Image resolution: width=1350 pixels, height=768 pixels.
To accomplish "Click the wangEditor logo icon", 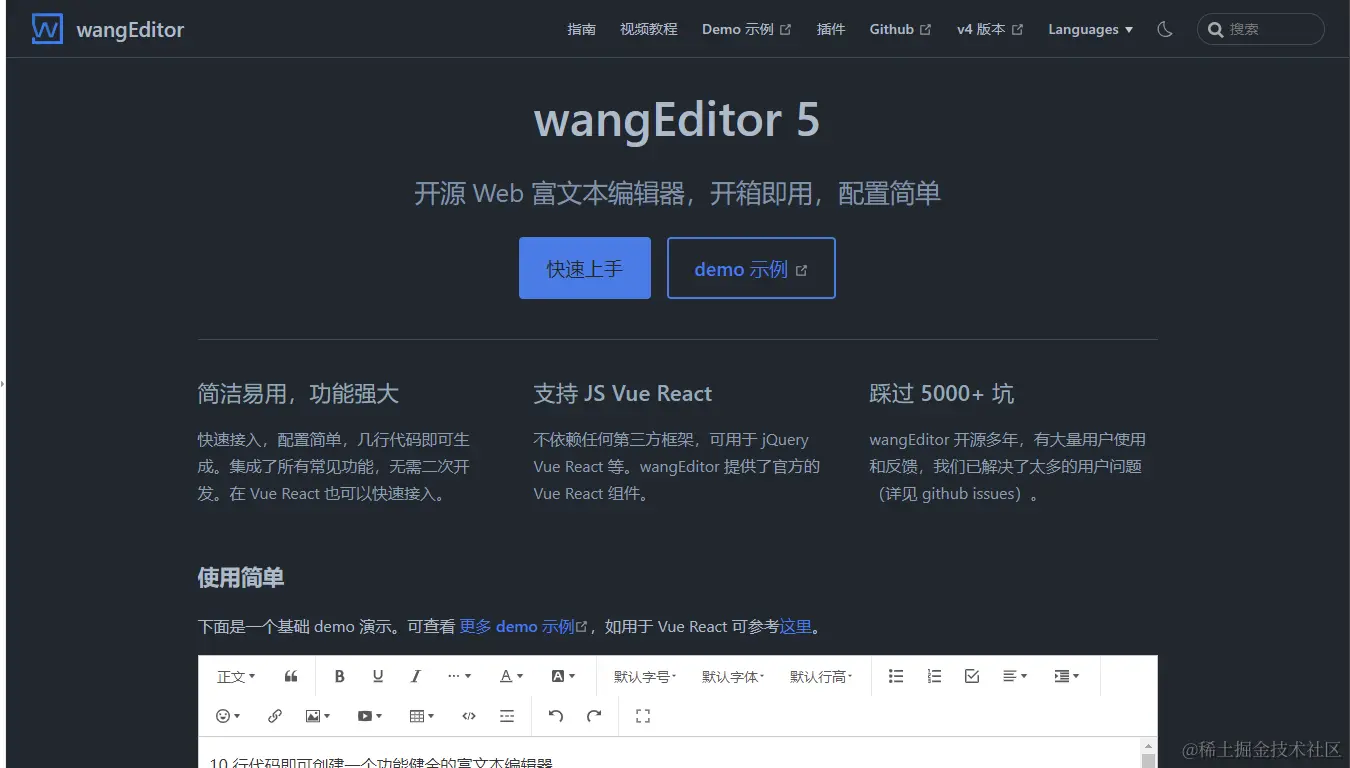I will point(47,29).
